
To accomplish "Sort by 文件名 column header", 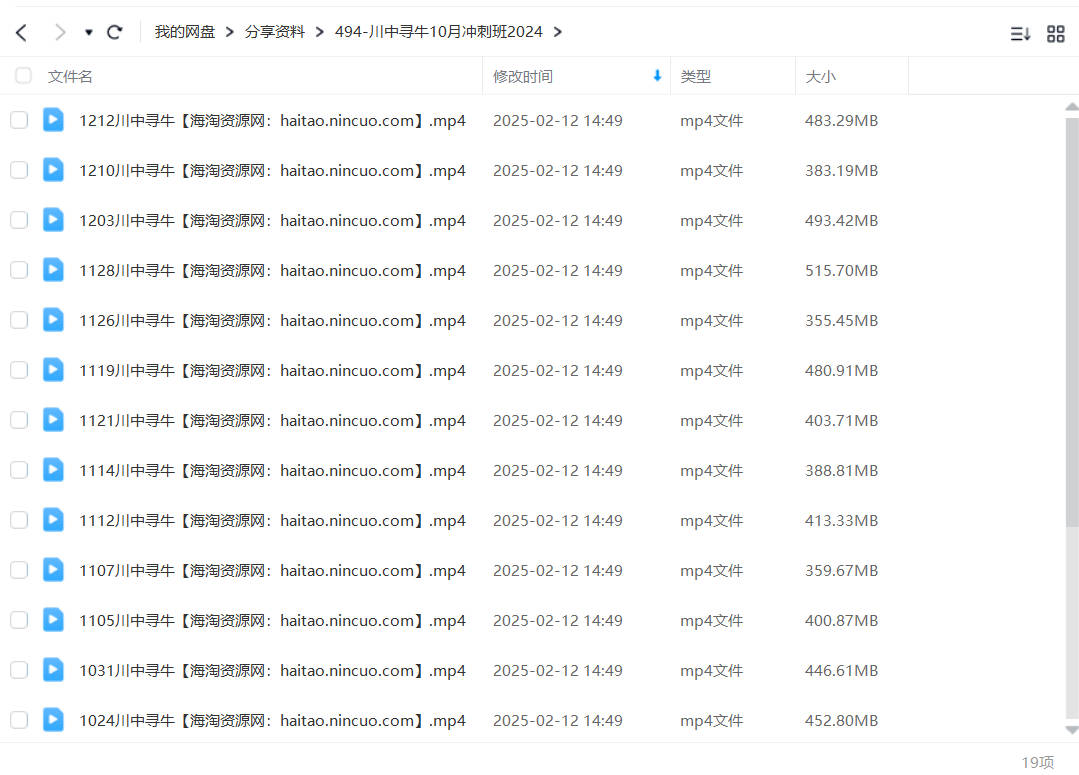I will tap(70, 76).
